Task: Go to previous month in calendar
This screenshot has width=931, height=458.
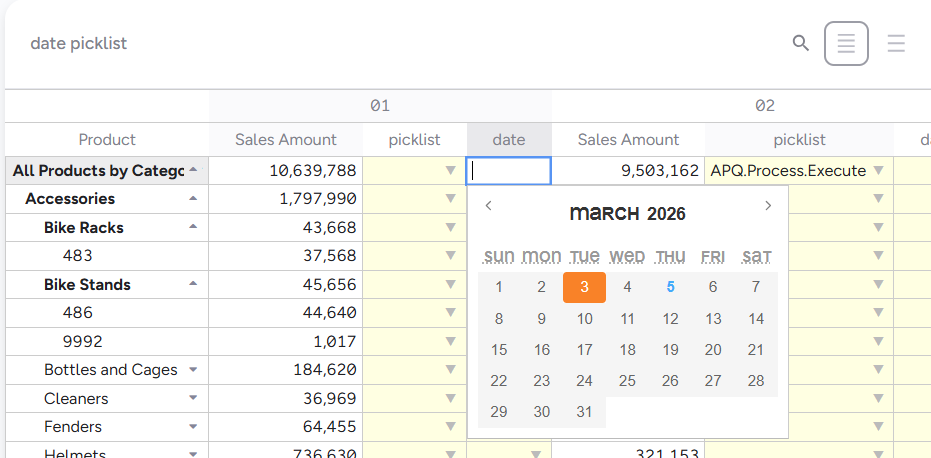Action: pos(488,206)
